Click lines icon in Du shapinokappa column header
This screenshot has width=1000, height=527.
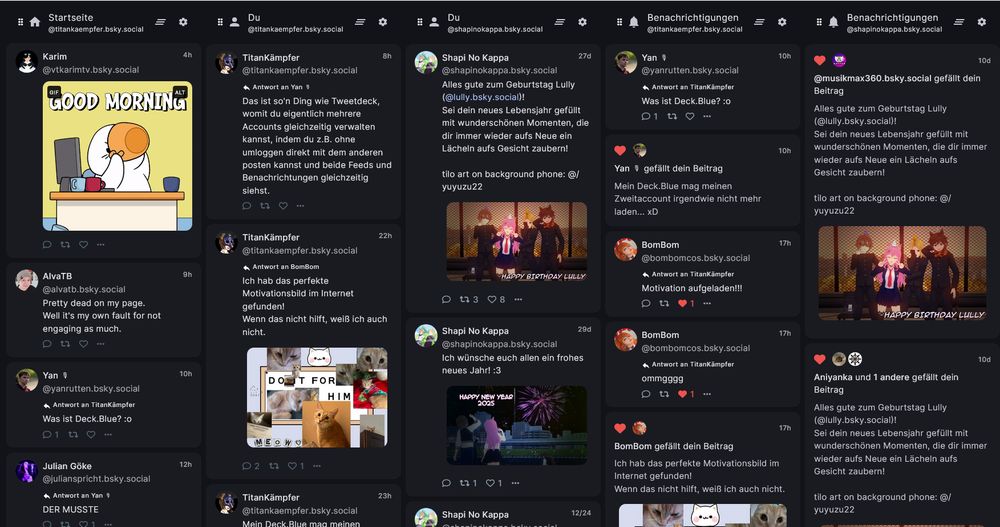(559, 22)
